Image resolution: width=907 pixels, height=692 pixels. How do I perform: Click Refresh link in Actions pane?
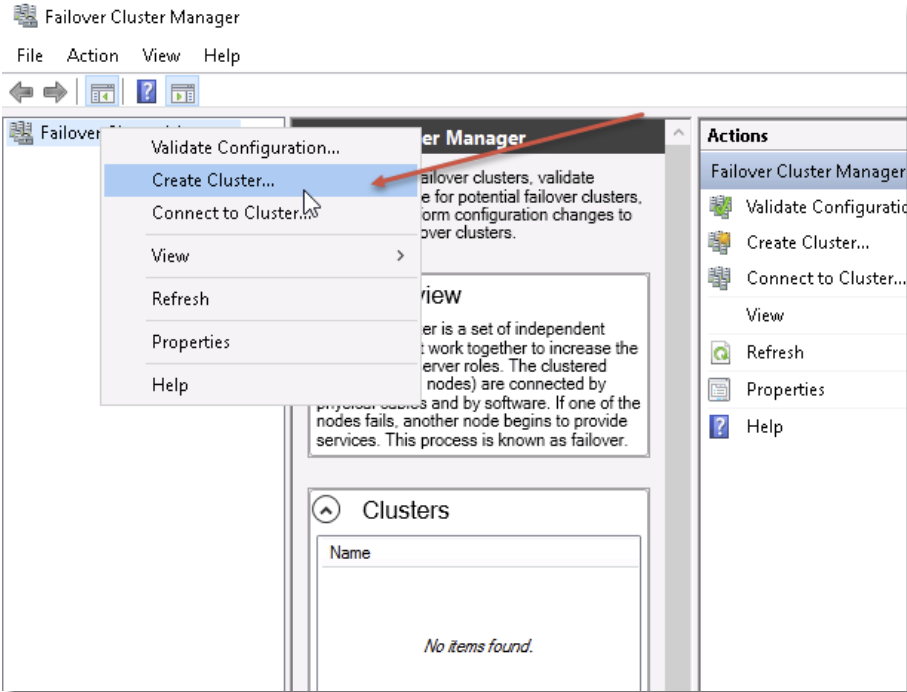click(775, 352)
